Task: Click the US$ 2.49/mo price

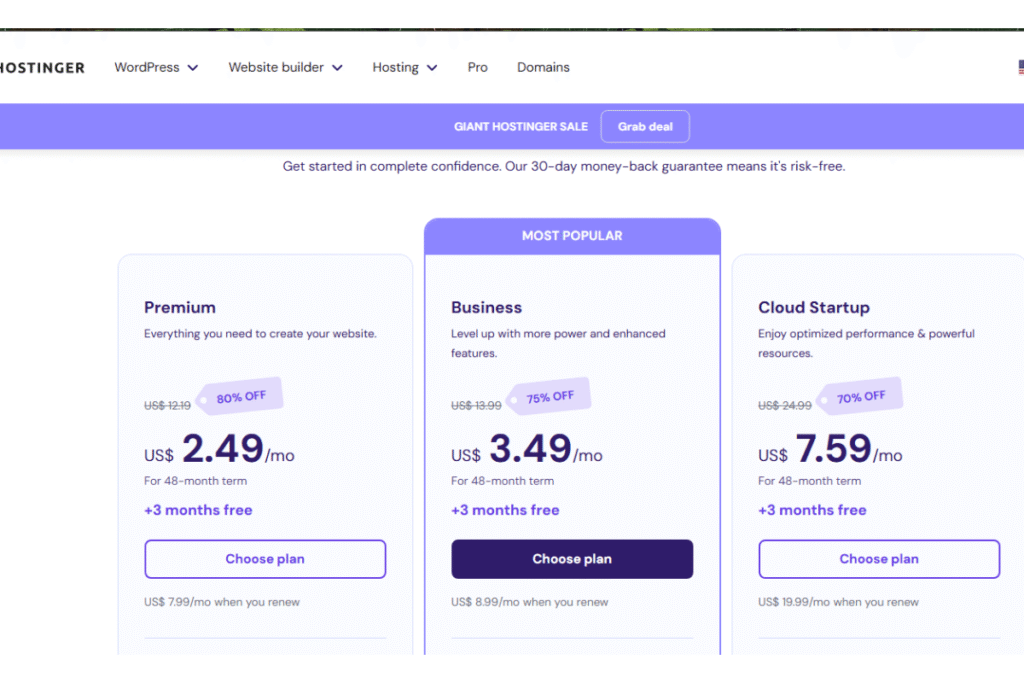Action: pos(219,449)
